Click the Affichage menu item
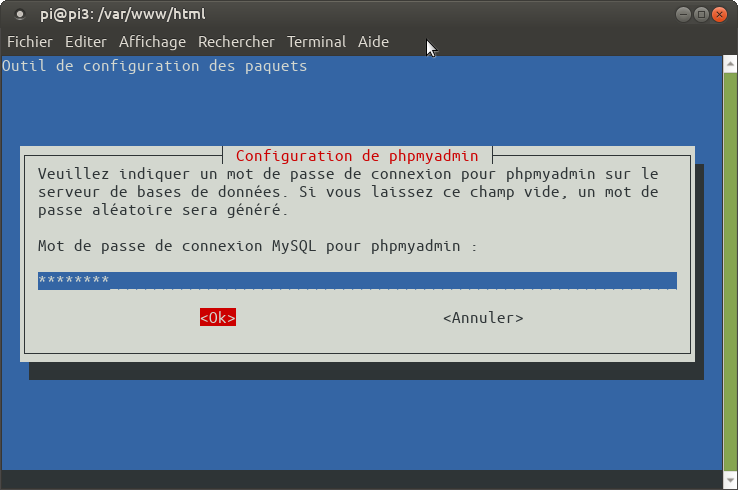Viewport: 738px width, 490px height. 152,42
